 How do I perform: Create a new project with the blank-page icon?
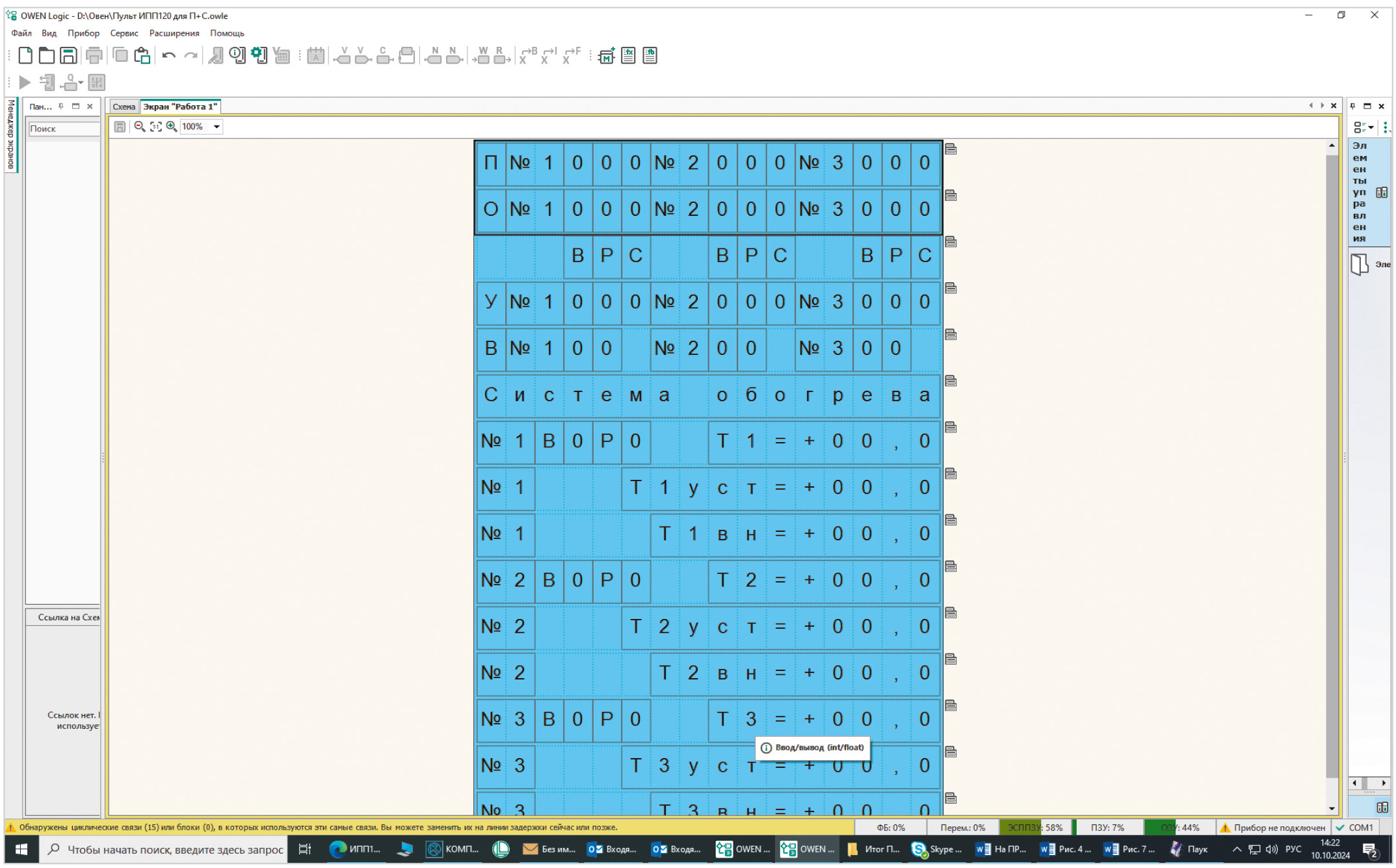point(25,56)
